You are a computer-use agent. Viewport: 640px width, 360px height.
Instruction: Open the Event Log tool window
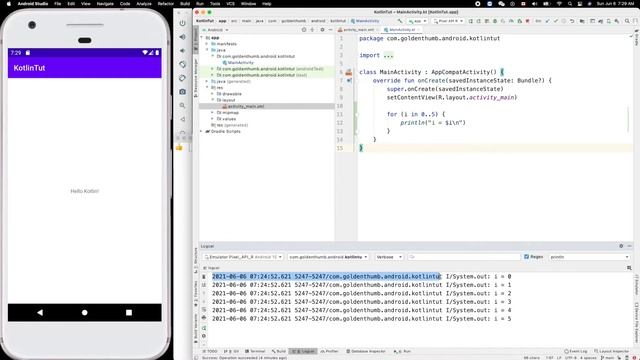point(576,351)
